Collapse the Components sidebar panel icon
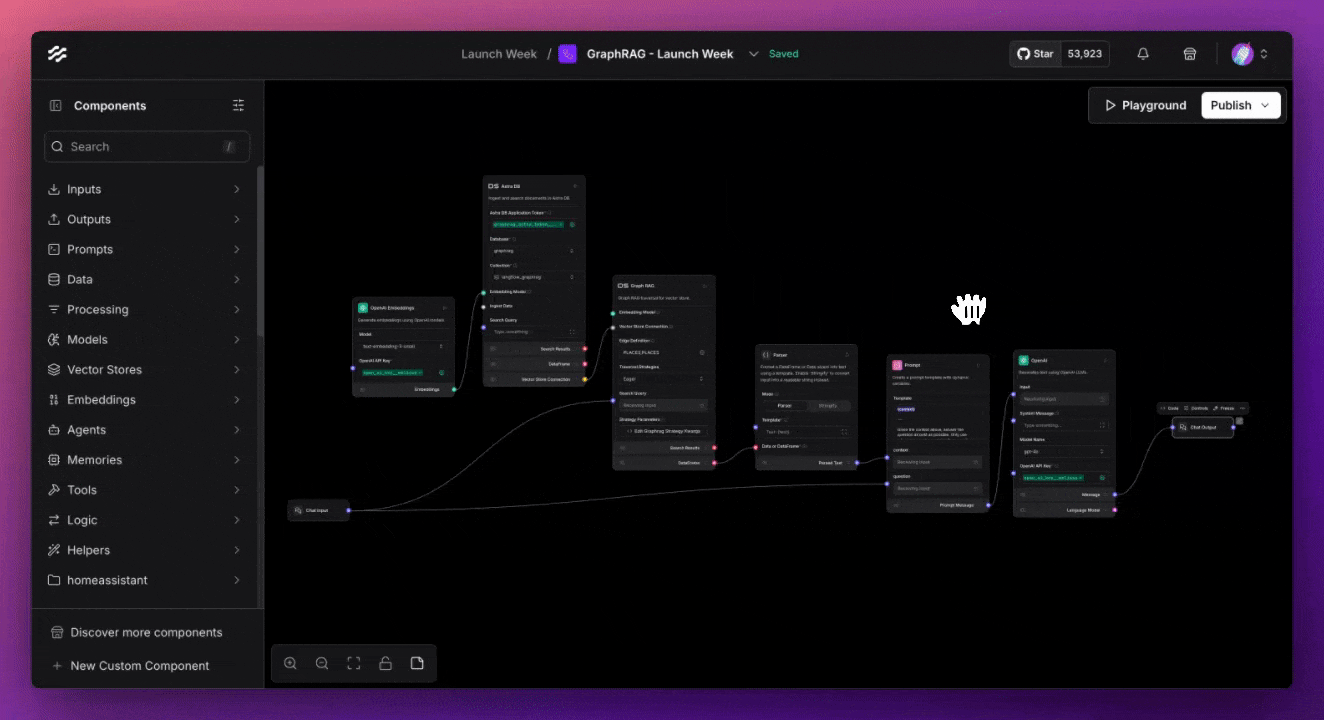 pyautogui.click(x=56, y=106)
